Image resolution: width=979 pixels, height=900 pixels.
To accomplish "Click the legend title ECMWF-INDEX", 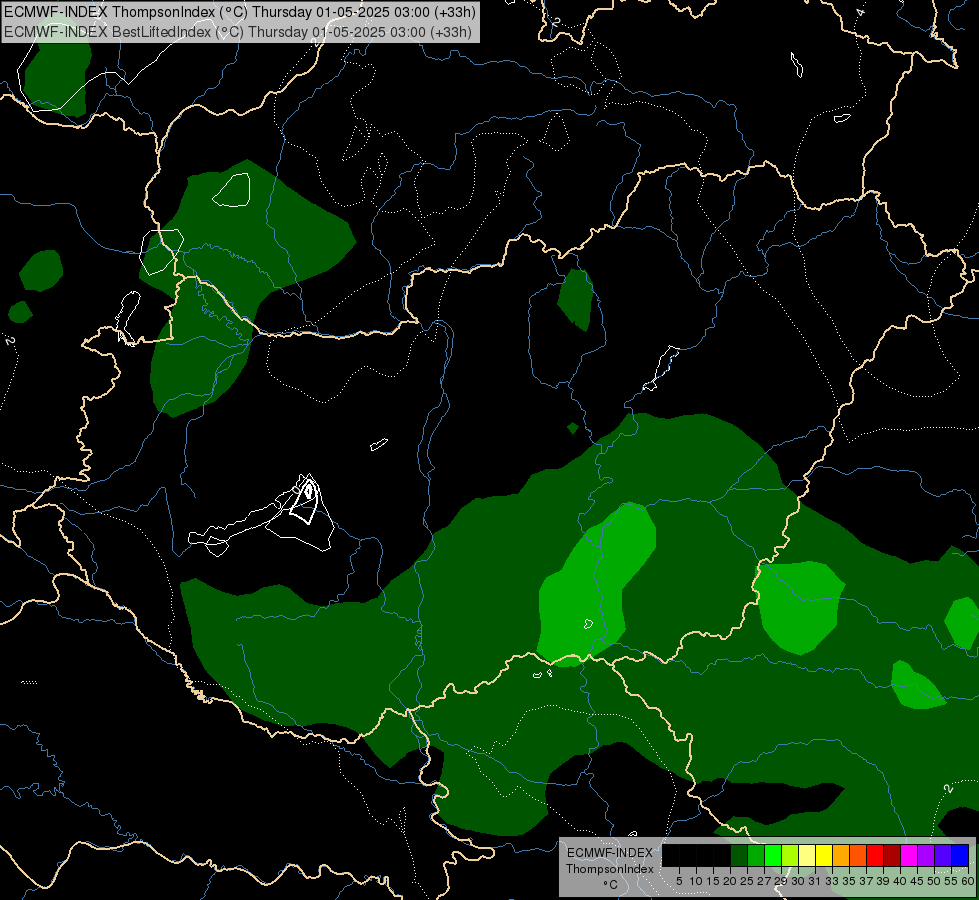I will point(610,853).
